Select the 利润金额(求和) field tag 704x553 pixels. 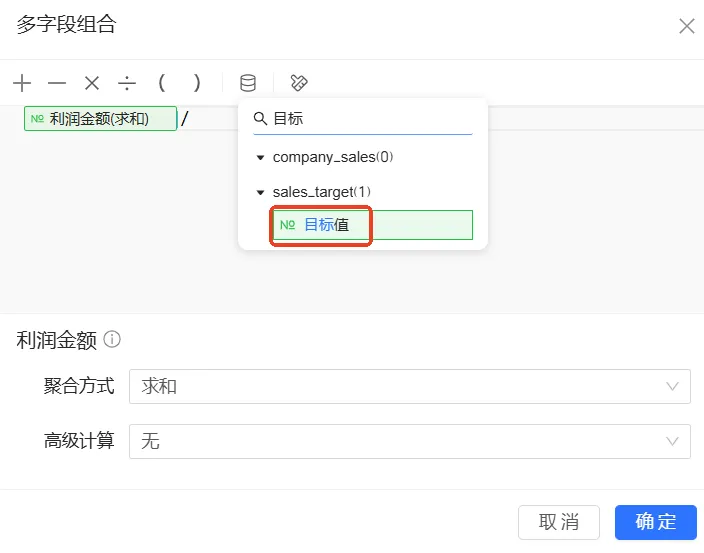100,119
